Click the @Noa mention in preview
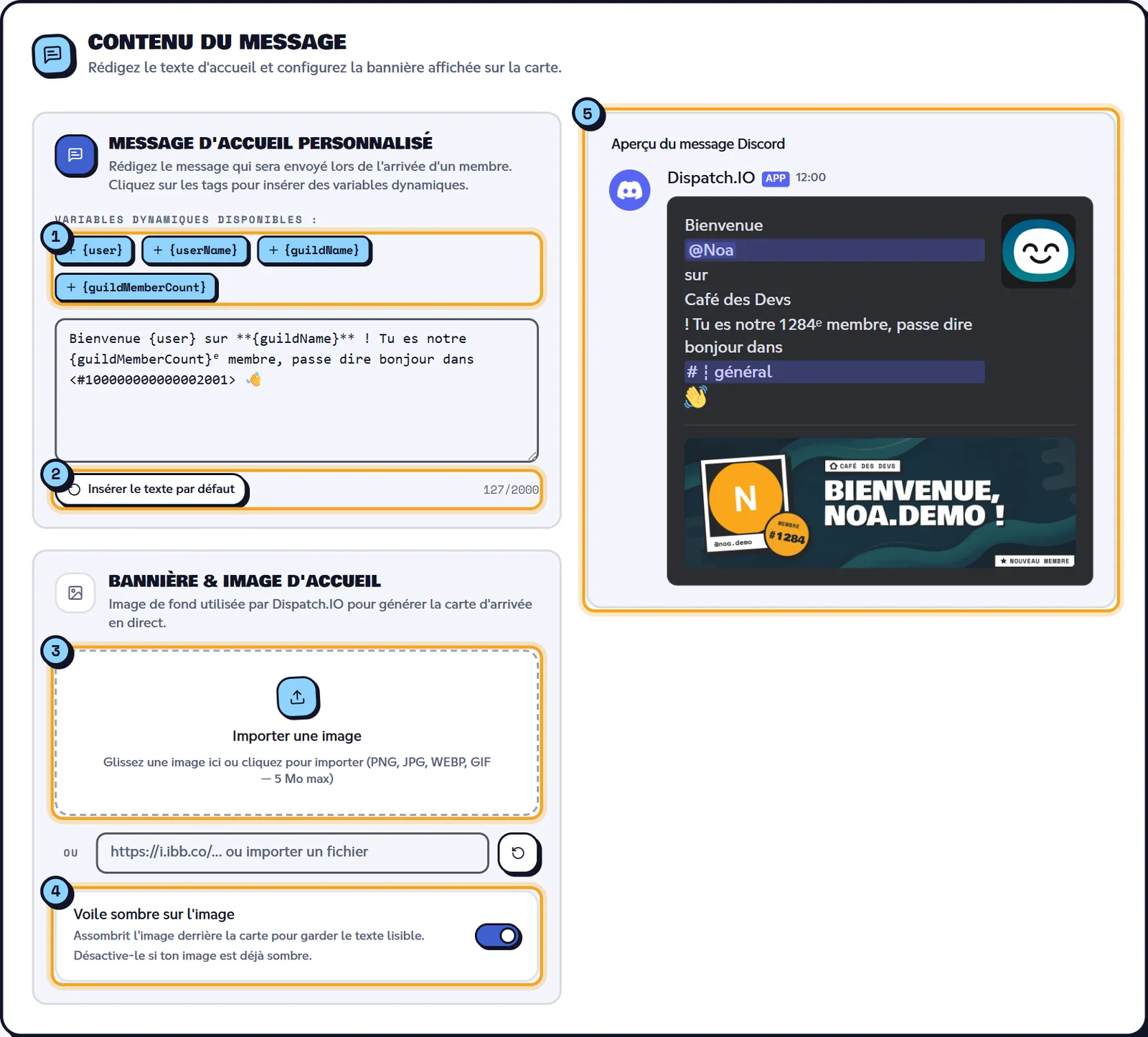The image size is (1148, 1037). [710, 250]
